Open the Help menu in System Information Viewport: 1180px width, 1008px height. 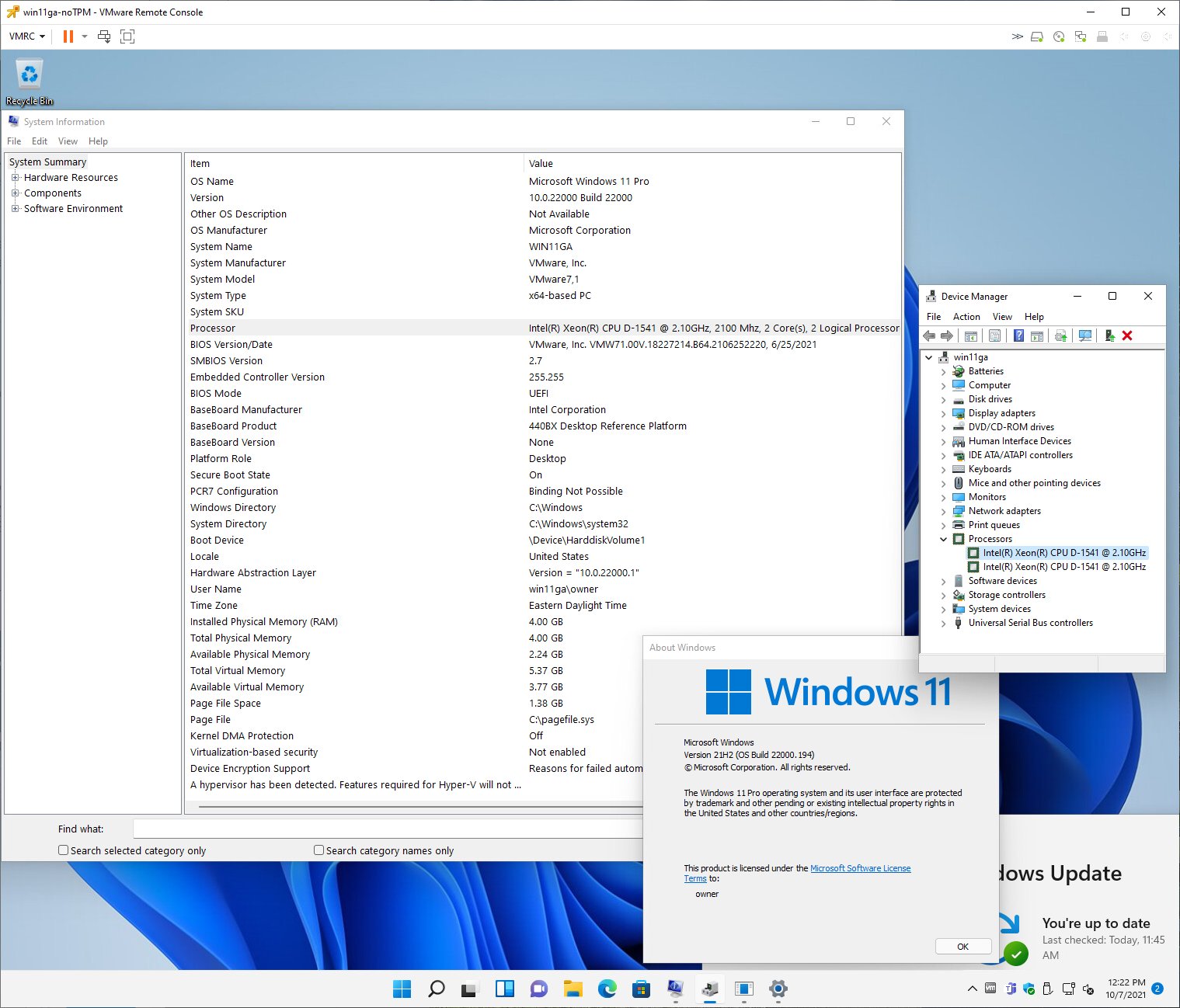98,141
